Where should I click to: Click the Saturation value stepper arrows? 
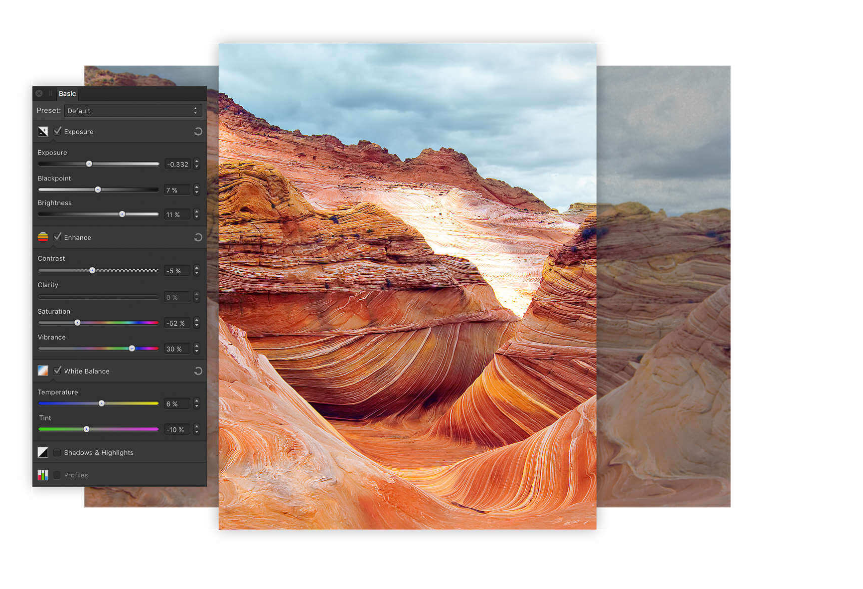point(197,323)
